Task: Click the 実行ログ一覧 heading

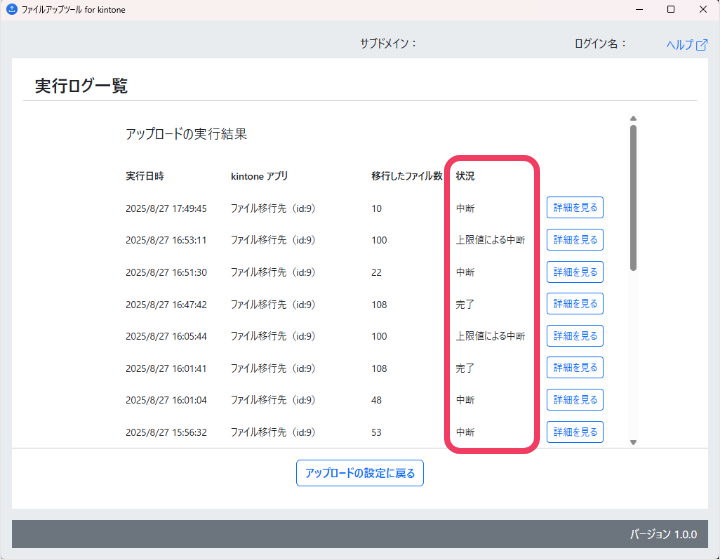Action: [x=81, y=86]
